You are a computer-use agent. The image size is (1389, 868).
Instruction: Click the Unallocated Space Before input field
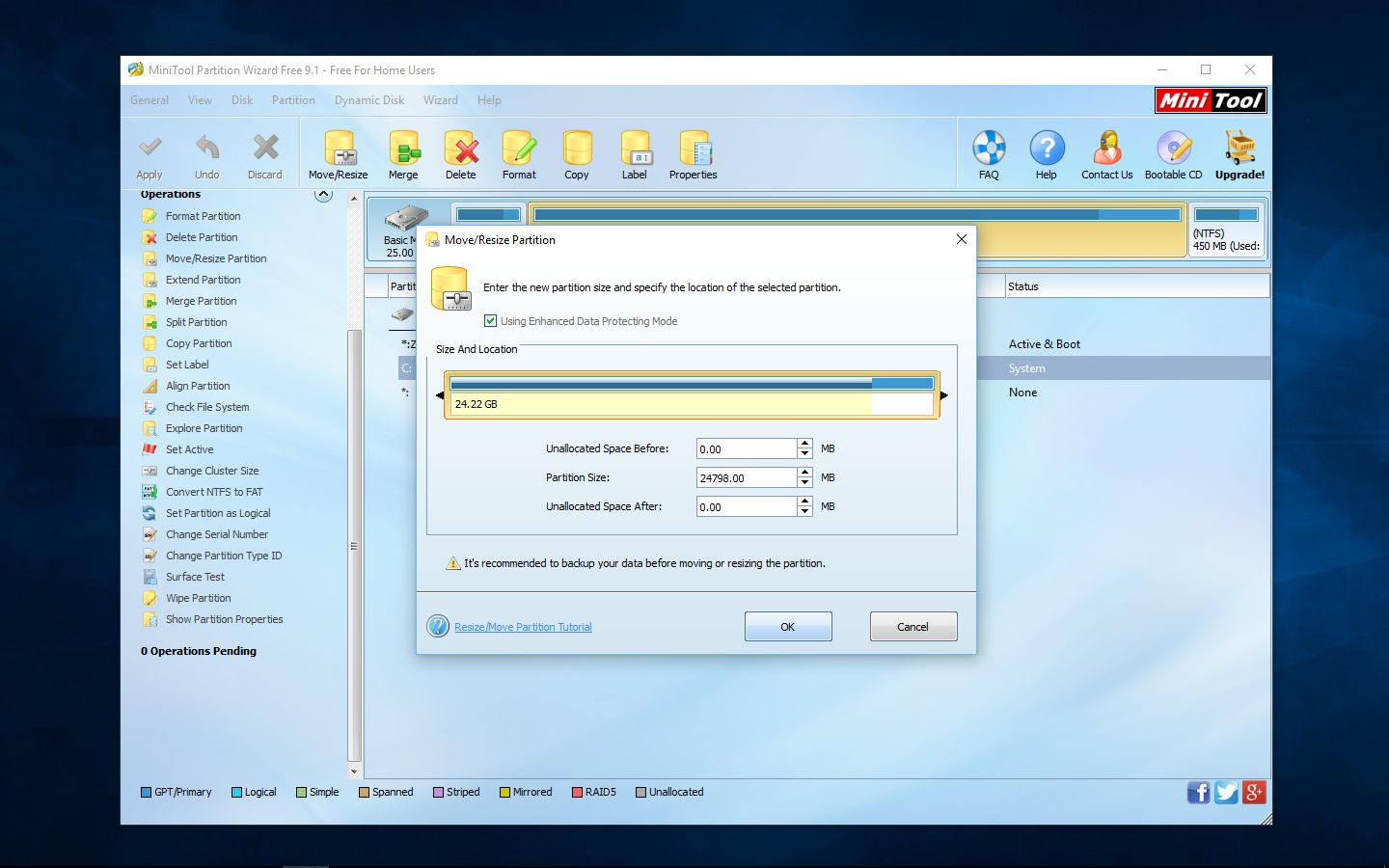(x=747, y=448)
